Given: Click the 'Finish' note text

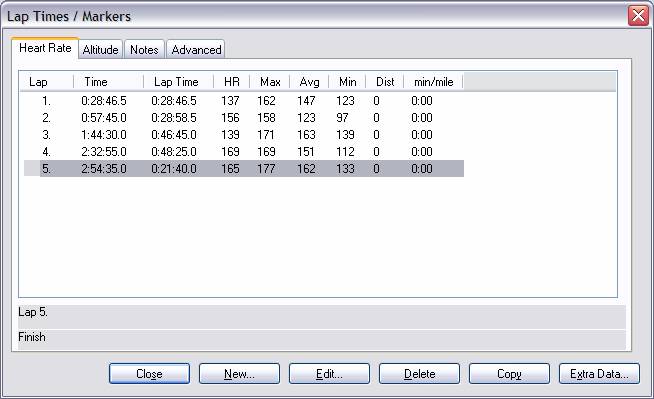Looking at the screenshot, I should point(32,337).
